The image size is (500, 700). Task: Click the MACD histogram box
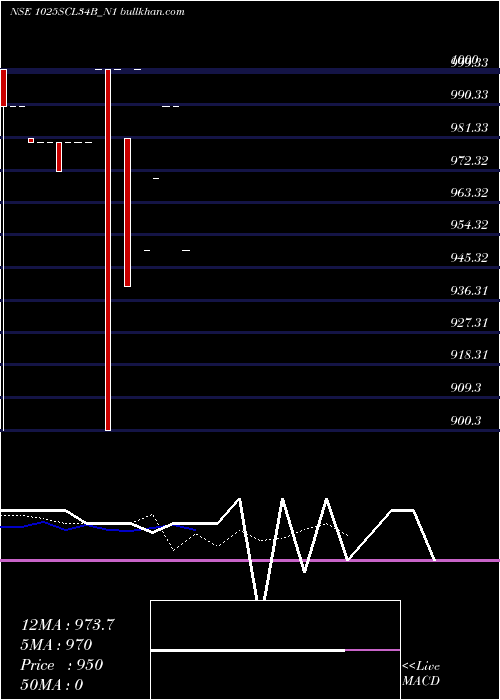(275, 650)
